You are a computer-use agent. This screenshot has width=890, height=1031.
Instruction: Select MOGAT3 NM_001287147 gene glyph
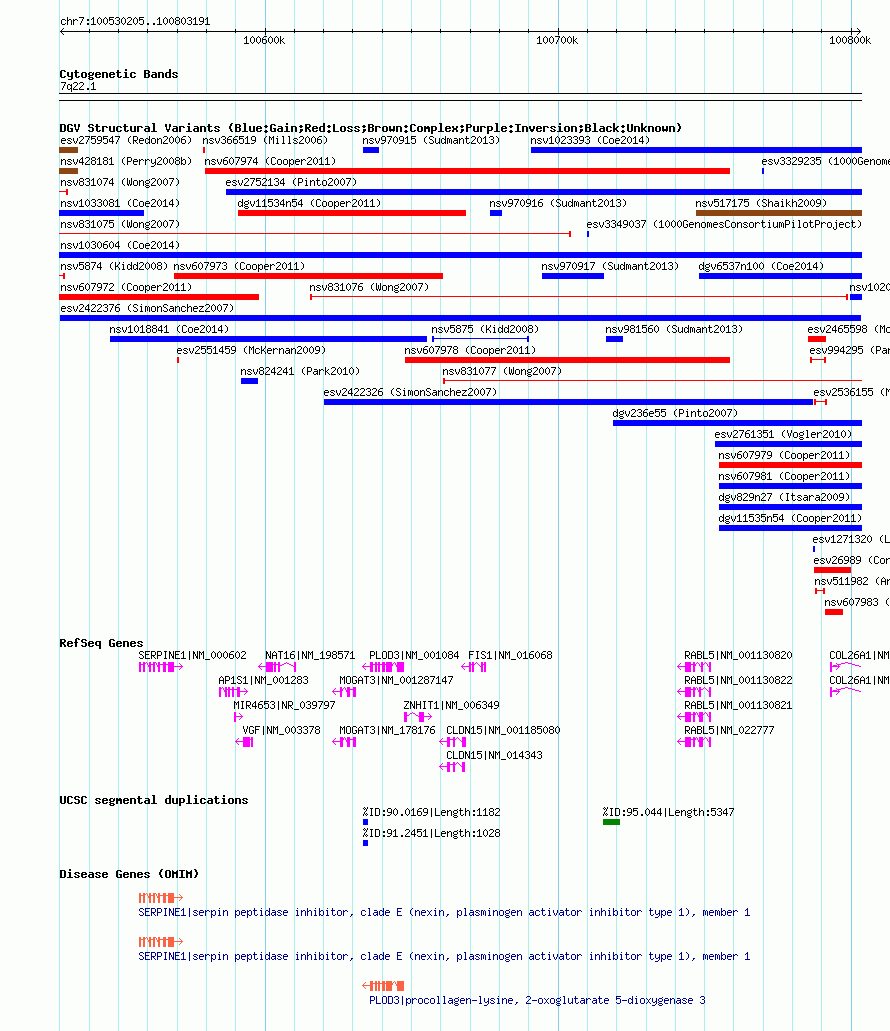(344, 692)
